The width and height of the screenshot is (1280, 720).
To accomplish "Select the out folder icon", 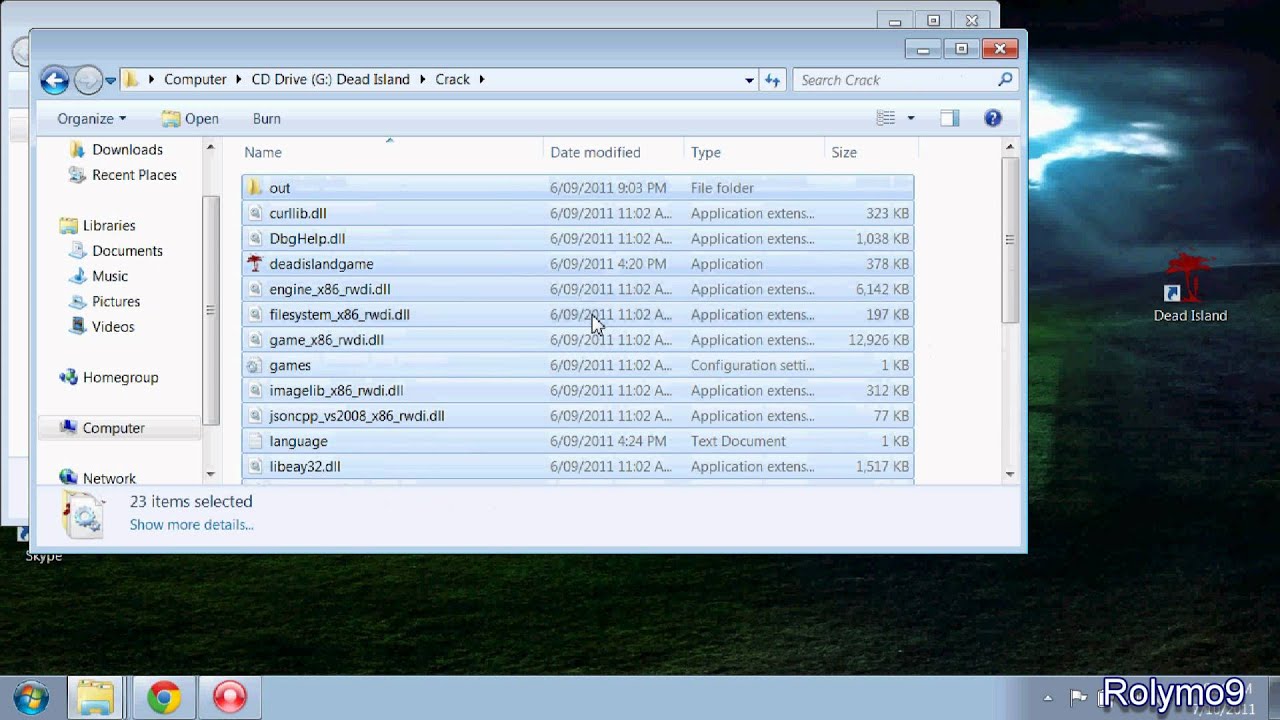I will click(x=254, y=188).
